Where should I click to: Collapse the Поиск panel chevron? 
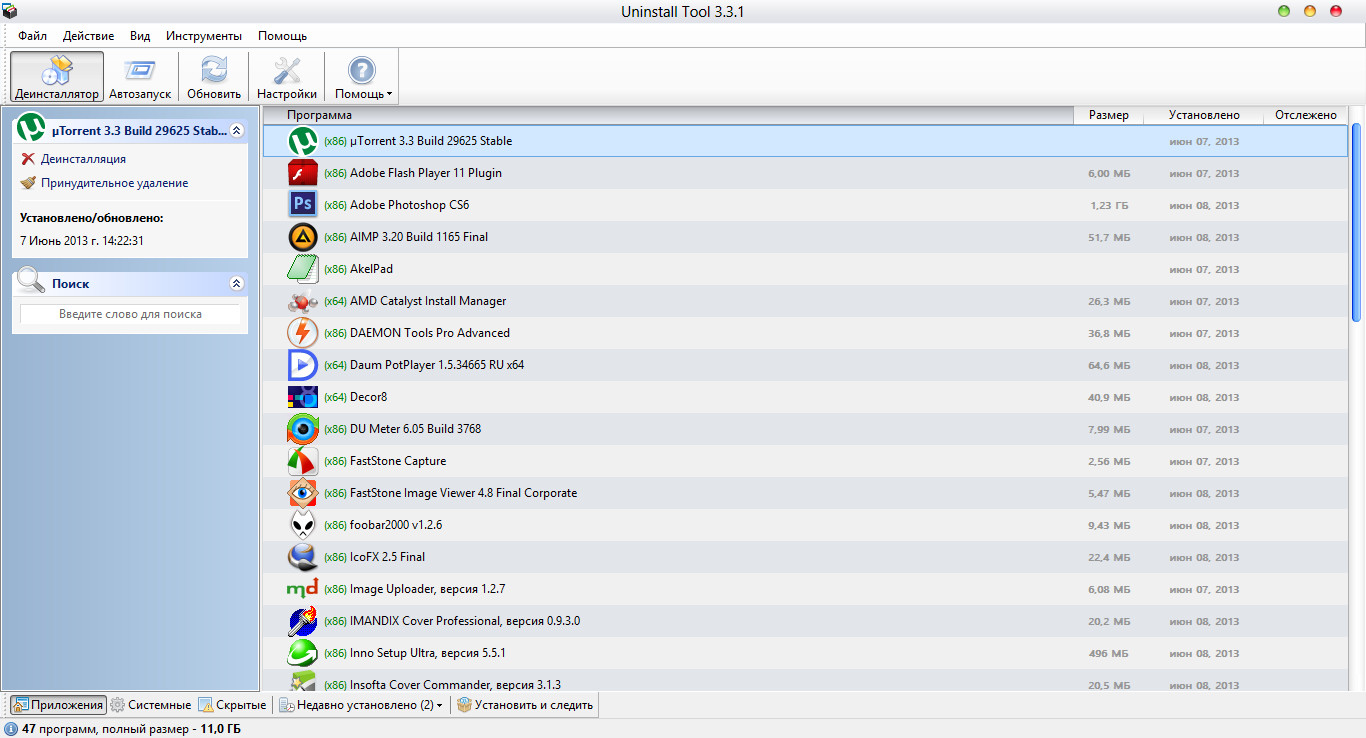pyautogui.click(x=236, y=284)
